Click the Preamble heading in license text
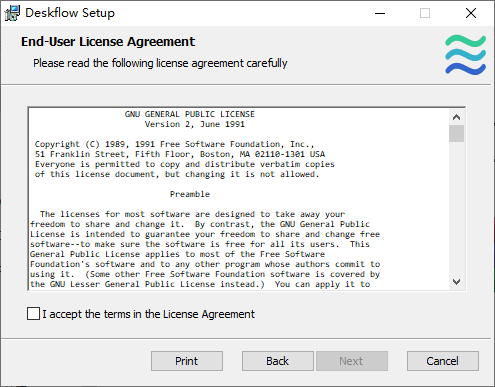495x387 pixels. 190,194
